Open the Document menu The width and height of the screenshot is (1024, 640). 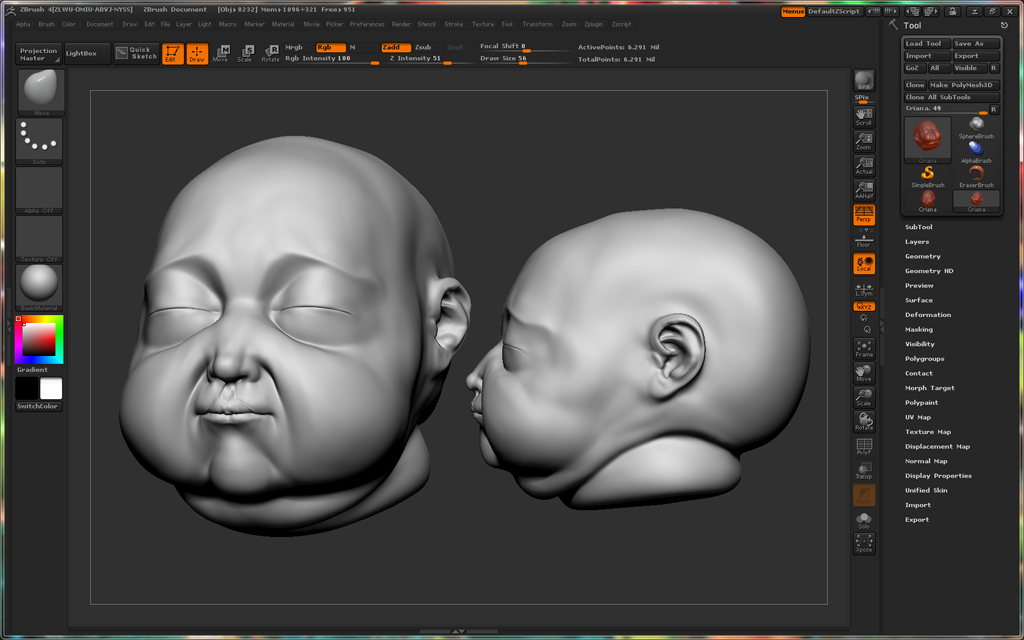pyautogui.click(x=100, y=24)
